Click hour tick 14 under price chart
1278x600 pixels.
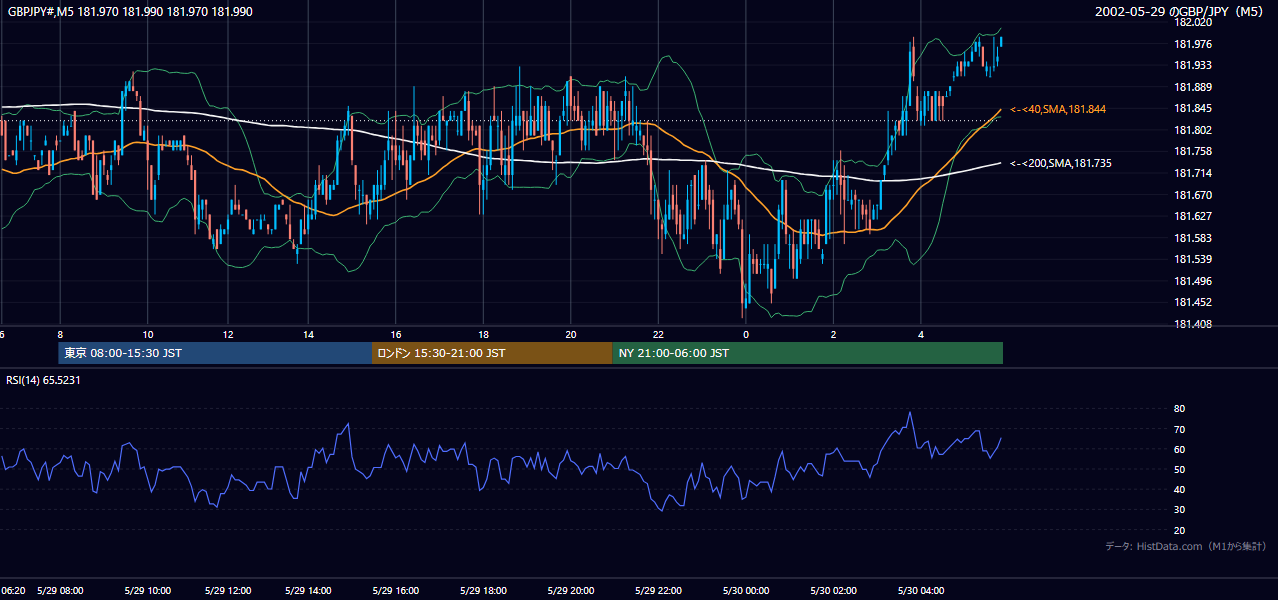pos(308,334)
